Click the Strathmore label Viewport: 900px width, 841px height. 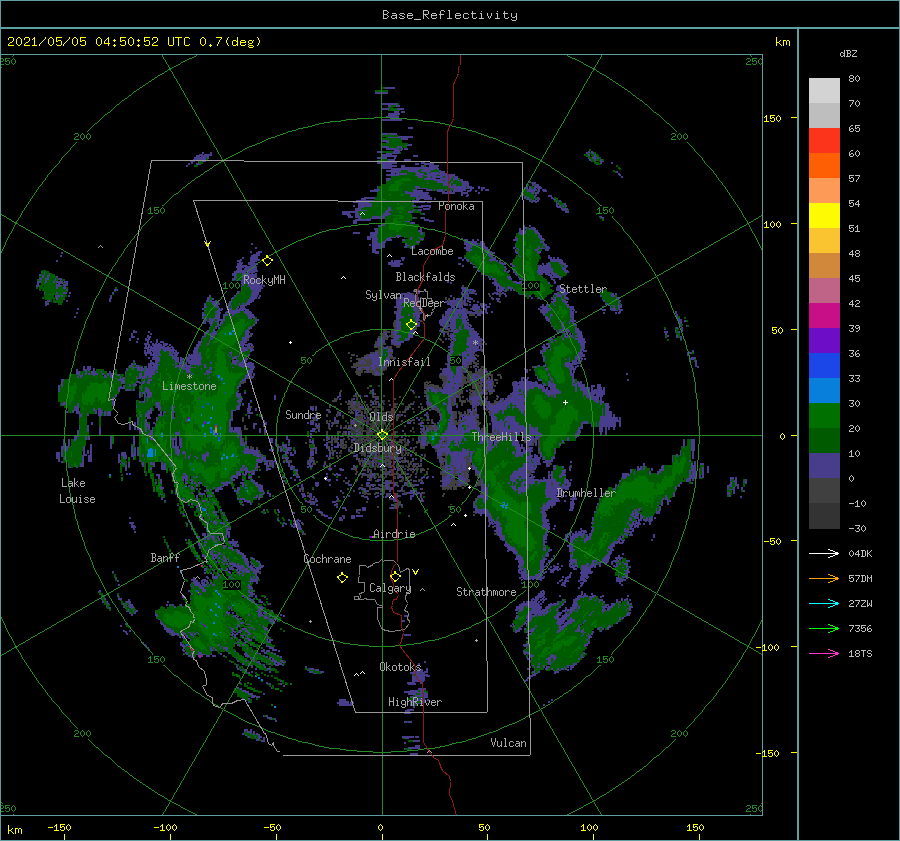[486, 592]
